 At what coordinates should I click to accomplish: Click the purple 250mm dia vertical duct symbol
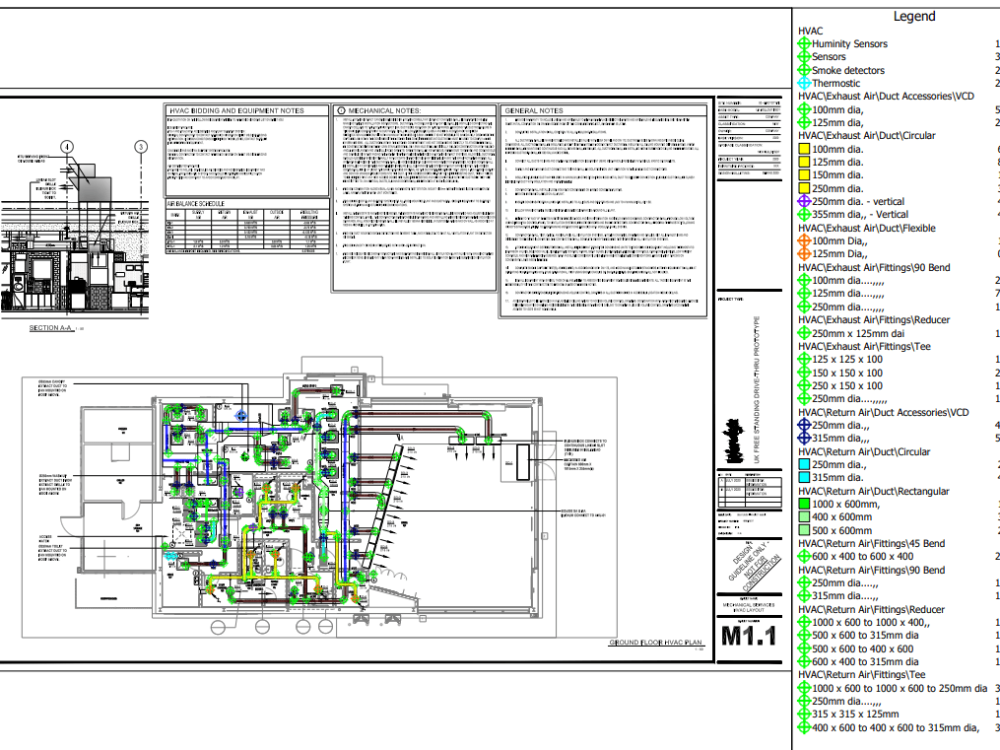tap(806, 200)
